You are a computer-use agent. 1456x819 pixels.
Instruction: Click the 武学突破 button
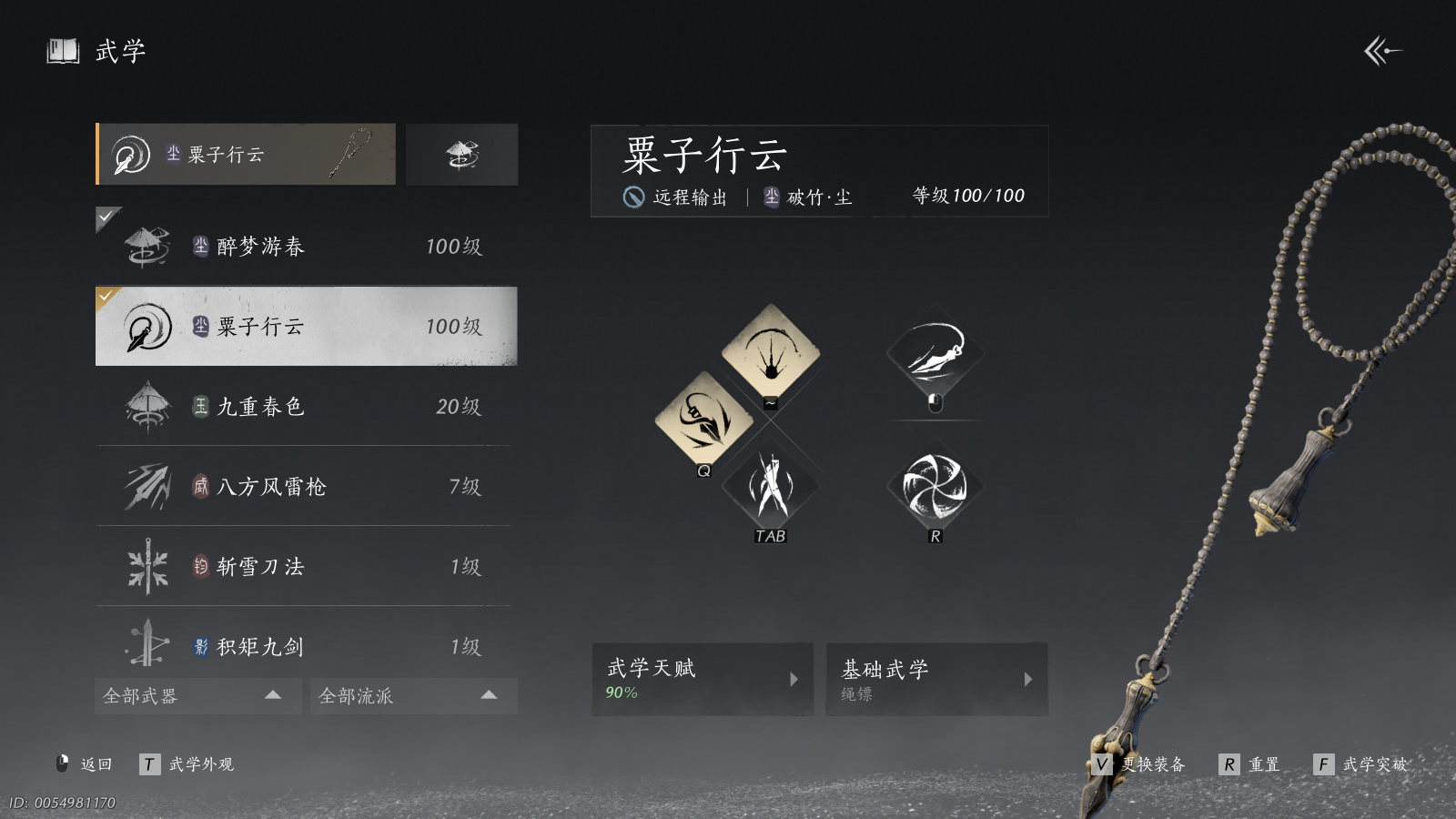(x=1360, y=764)
